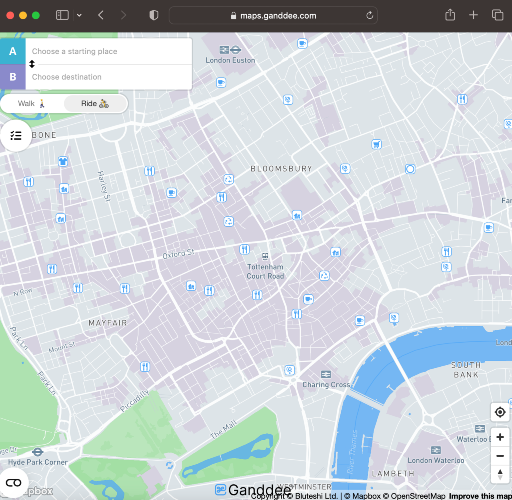Click the shopping cart marker

coord(376,144)
